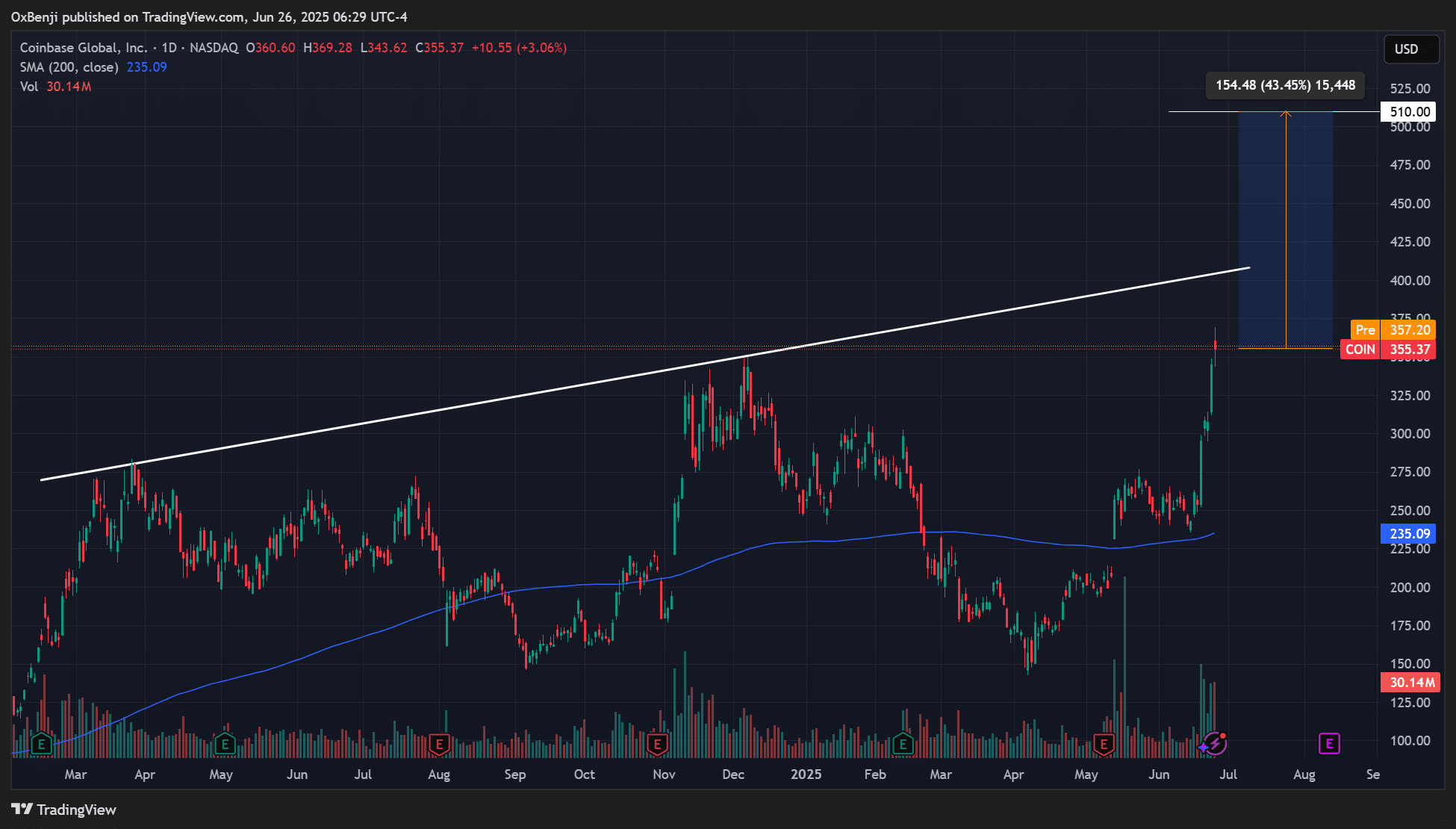Click the 1D interval text in legend

pos(169,48)
